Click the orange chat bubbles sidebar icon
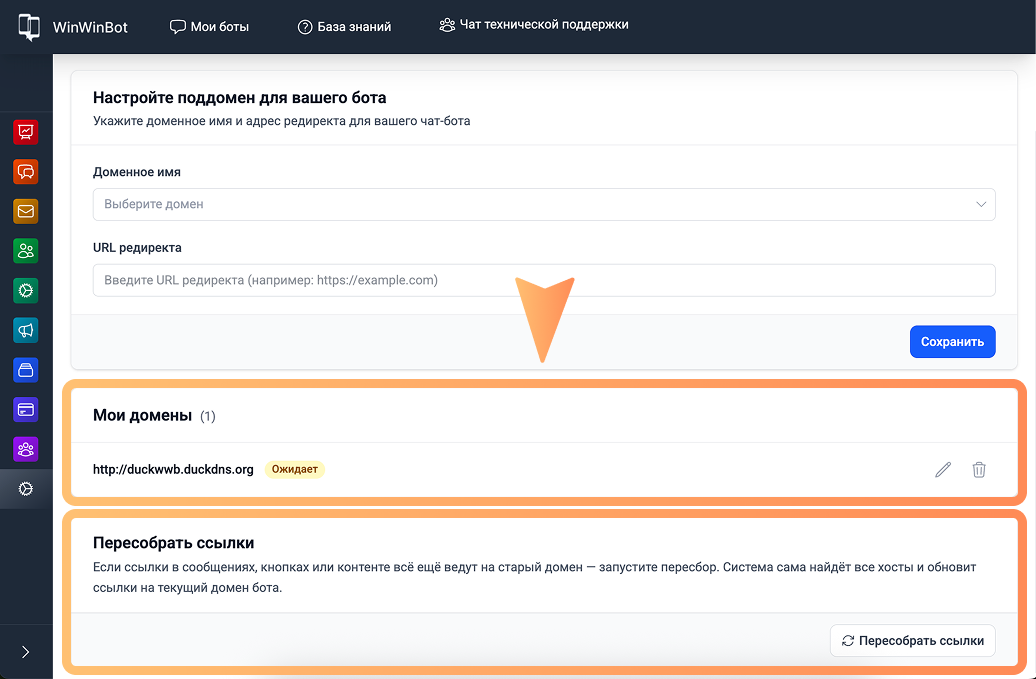The width and height of the screenshot is (1036, 679). tap(26, 171)
